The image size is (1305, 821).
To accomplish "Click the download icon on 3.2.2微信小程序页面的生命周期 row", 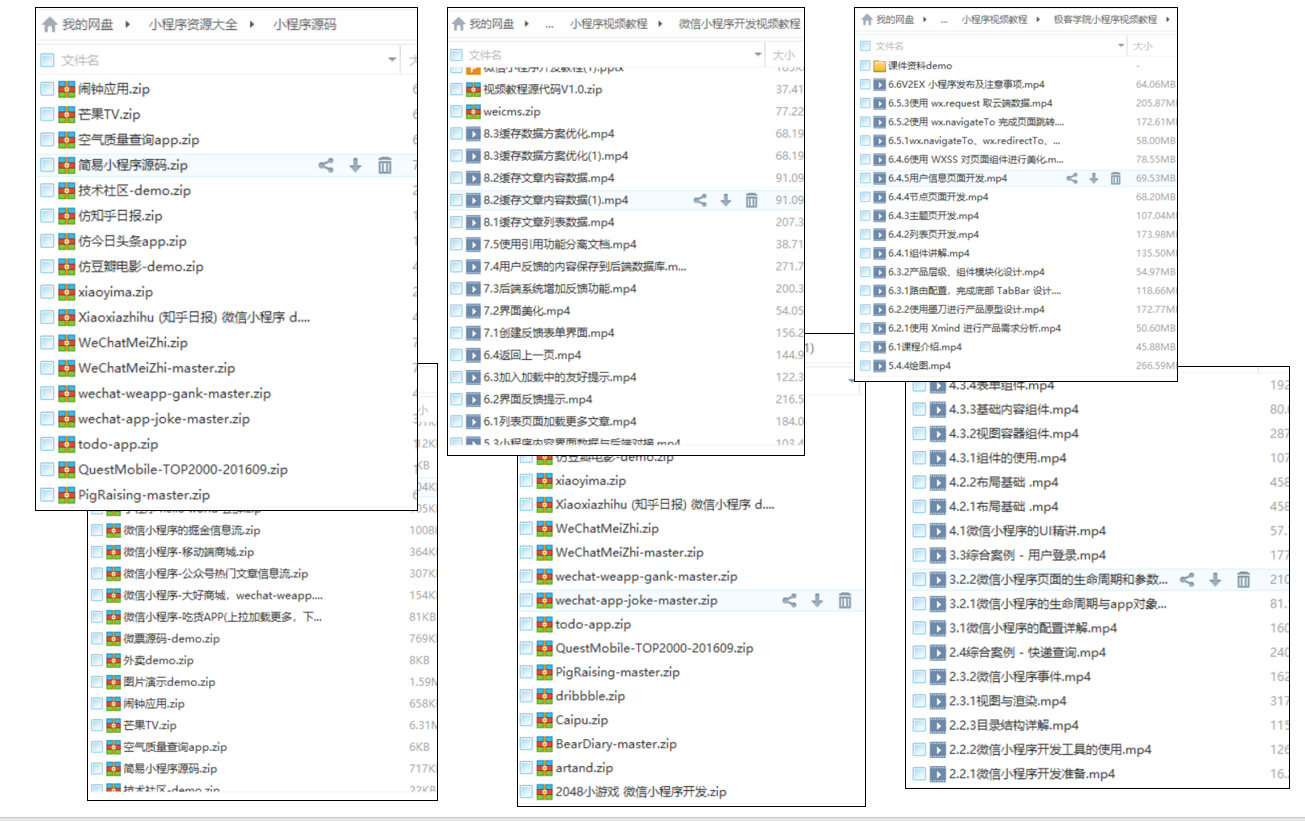I will 1216,579.
